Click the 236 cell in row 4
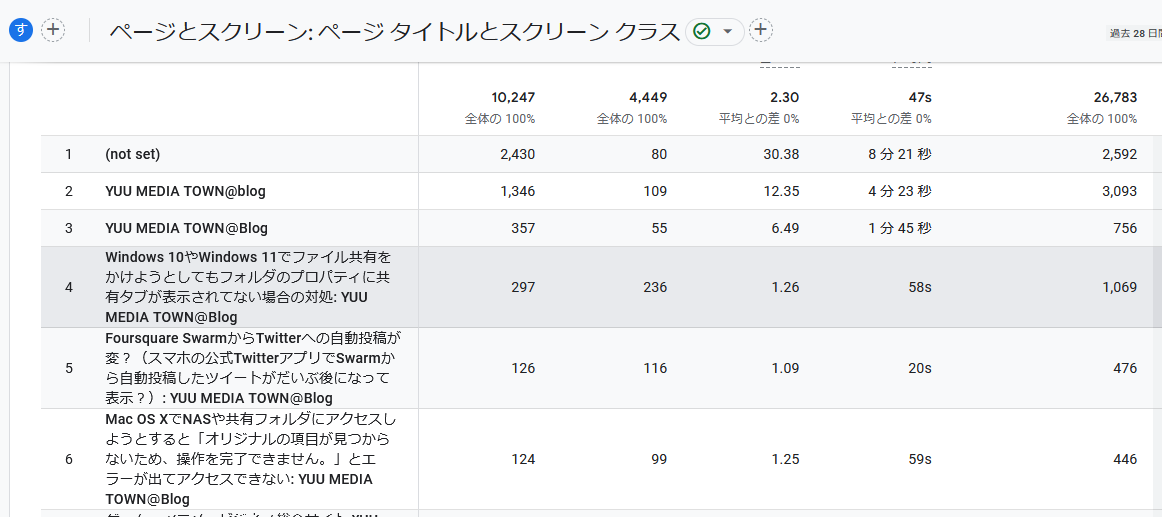 coord(655,287)
